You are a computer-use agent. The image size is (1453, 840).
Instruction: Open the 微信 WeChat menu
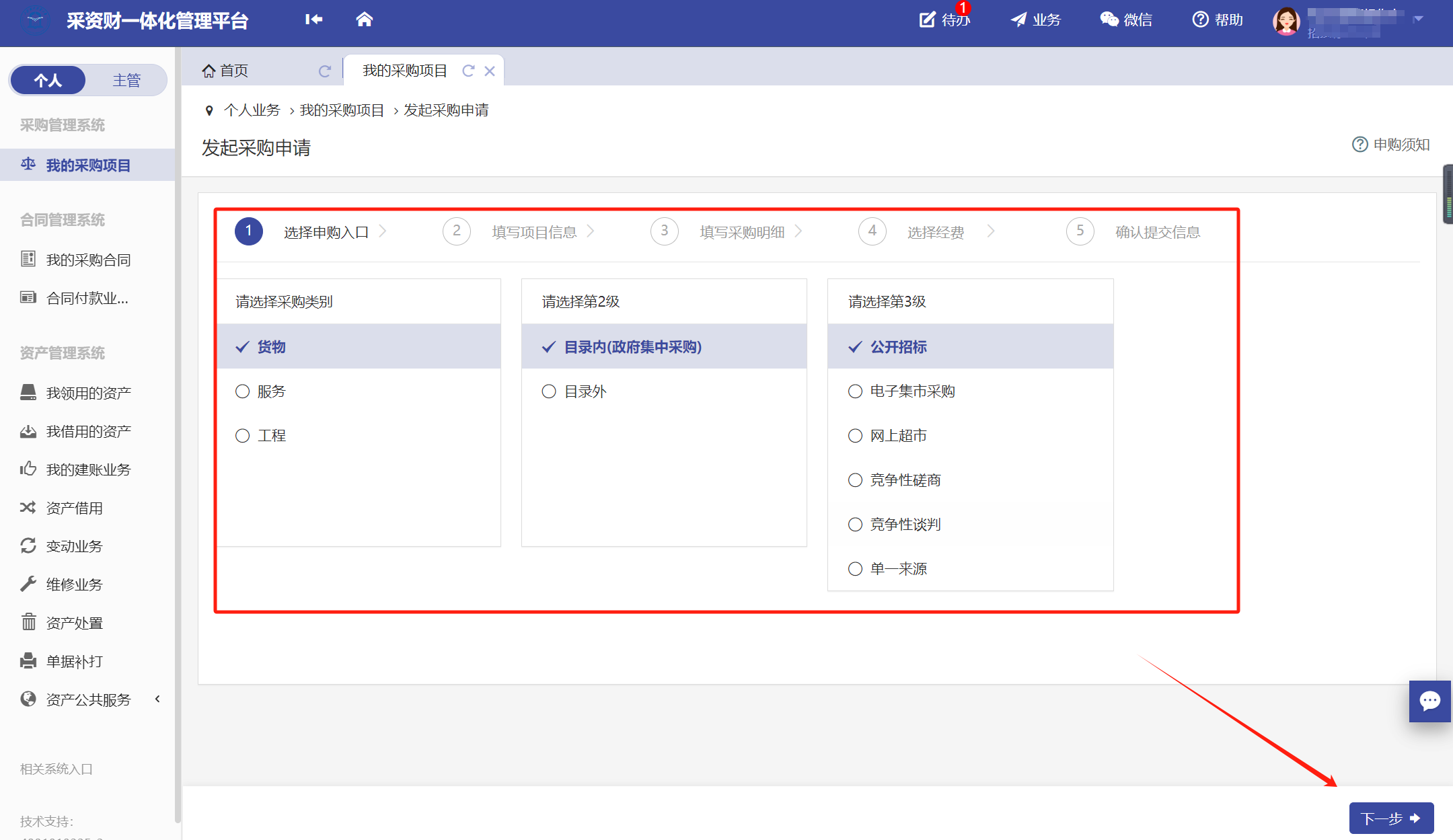click(x=1126, y=20)
